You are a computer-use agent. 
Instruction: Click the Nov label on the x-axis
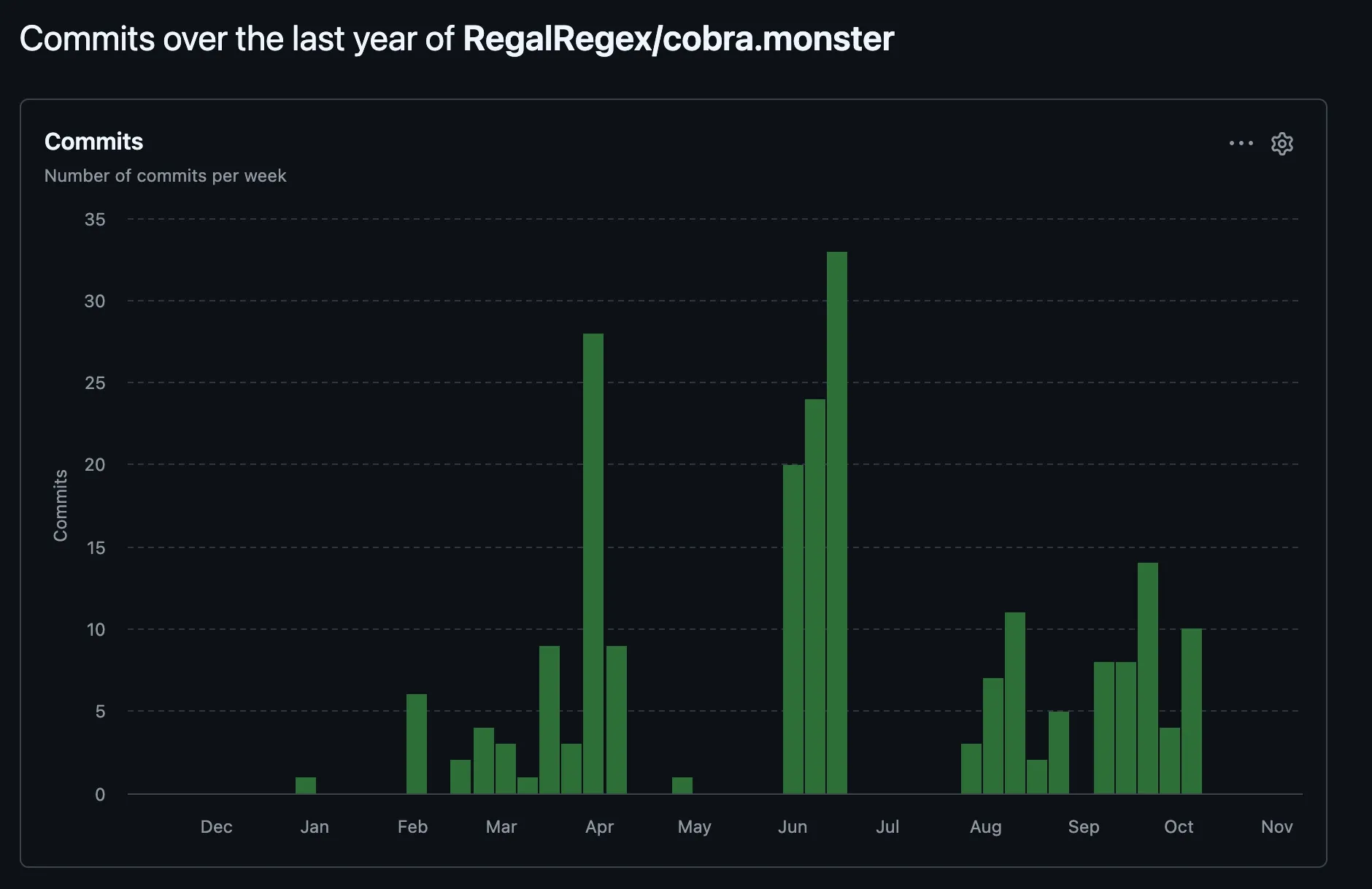(x=1276, y=827)
